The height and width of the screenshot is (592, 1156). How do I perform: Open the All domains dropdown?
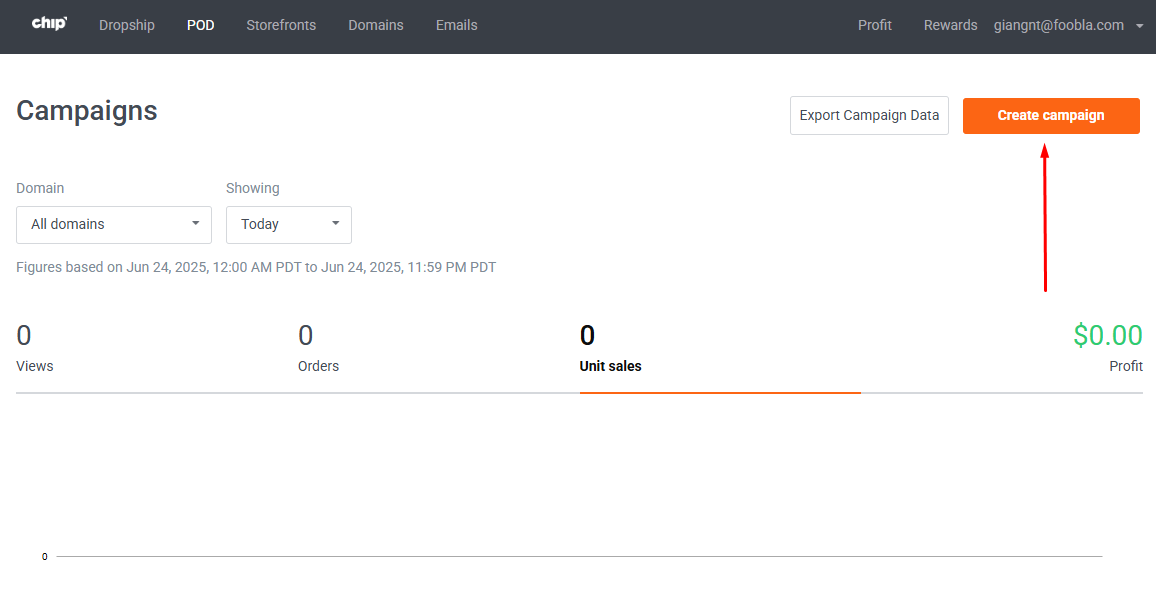114,225
